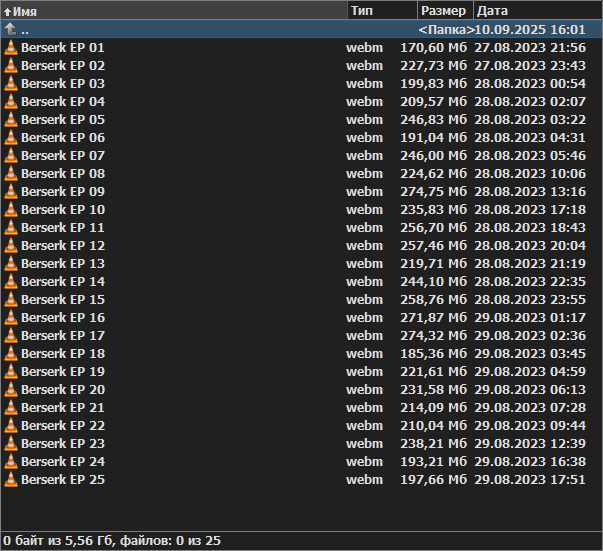Screen dimensions: 603x551
Task: Click VLC icon of Berserk EP 02
Action: pos(11,65)
